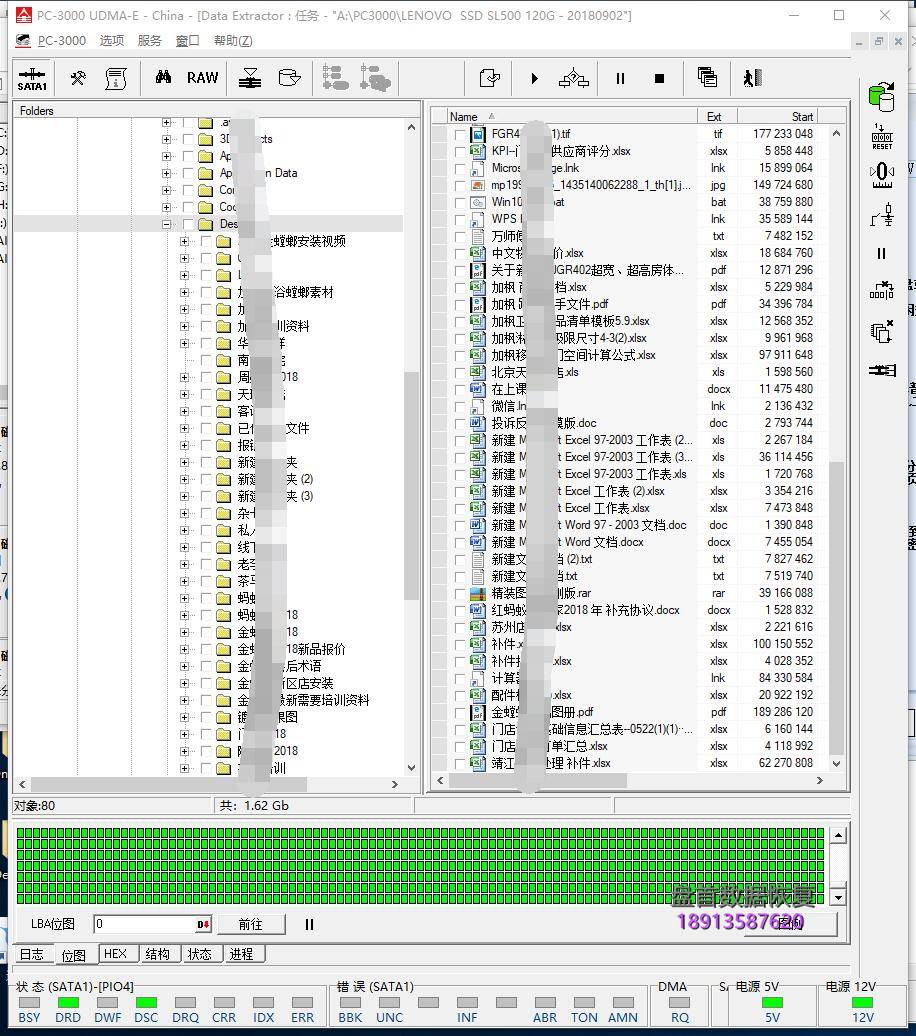Click the RESET icon in right sidebar
The image size is (916, 1036).
tap(881, 137)
